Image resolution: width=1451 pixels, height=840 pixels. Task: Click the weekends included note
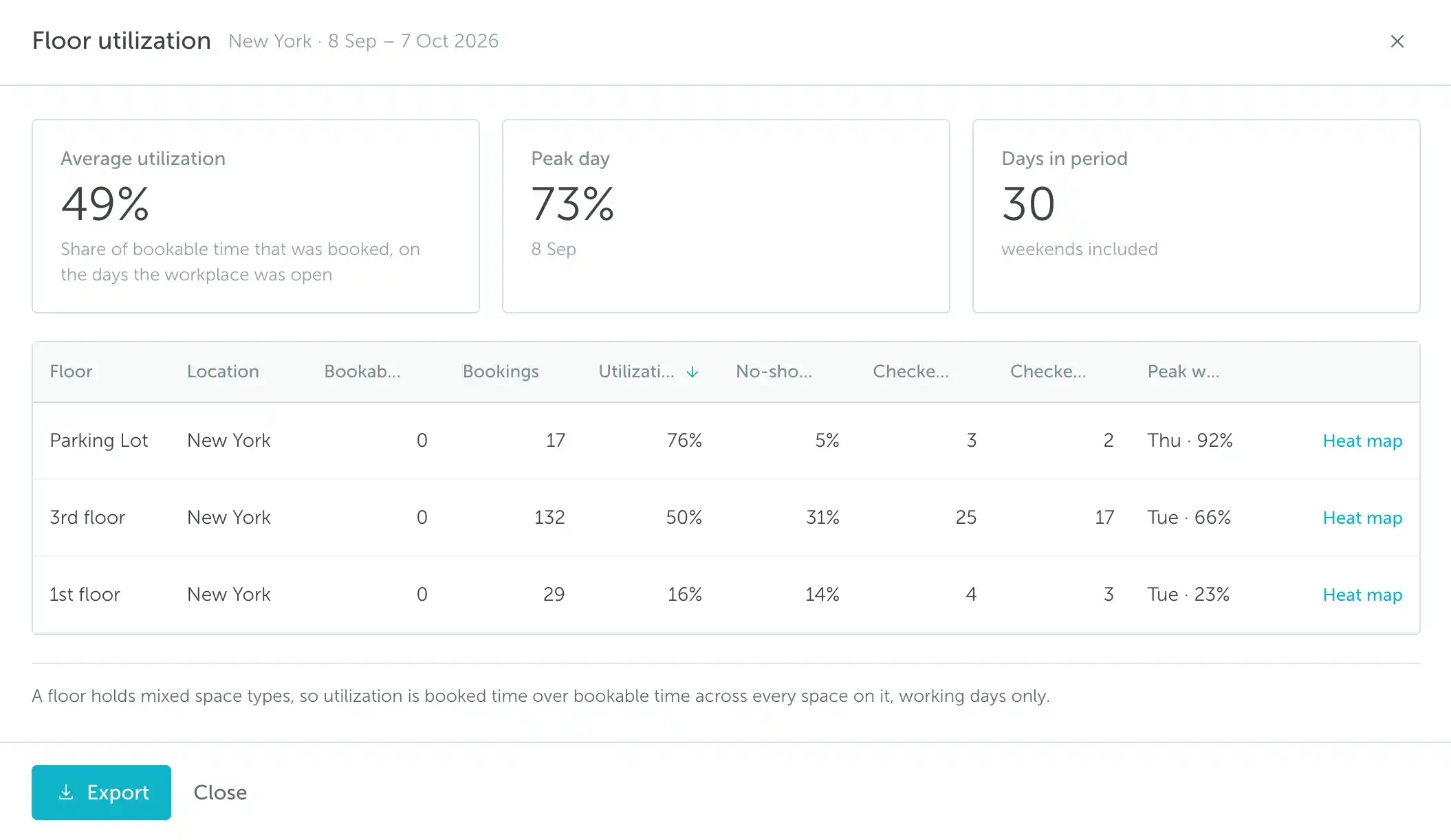pos(1080,249)
